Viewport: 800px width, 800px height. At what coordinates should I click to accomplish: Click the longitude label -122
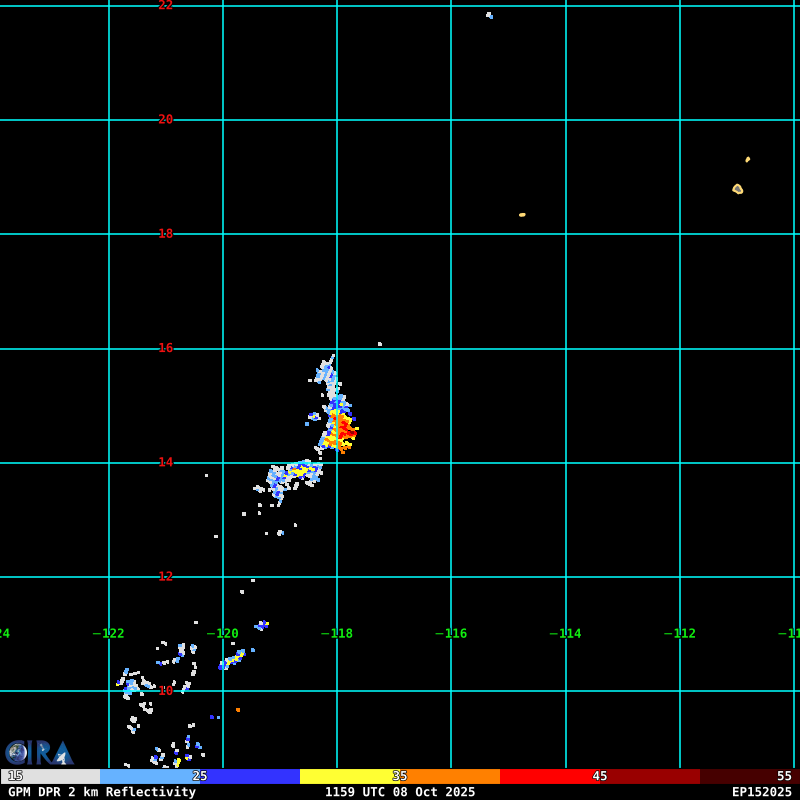pos(108,634)
